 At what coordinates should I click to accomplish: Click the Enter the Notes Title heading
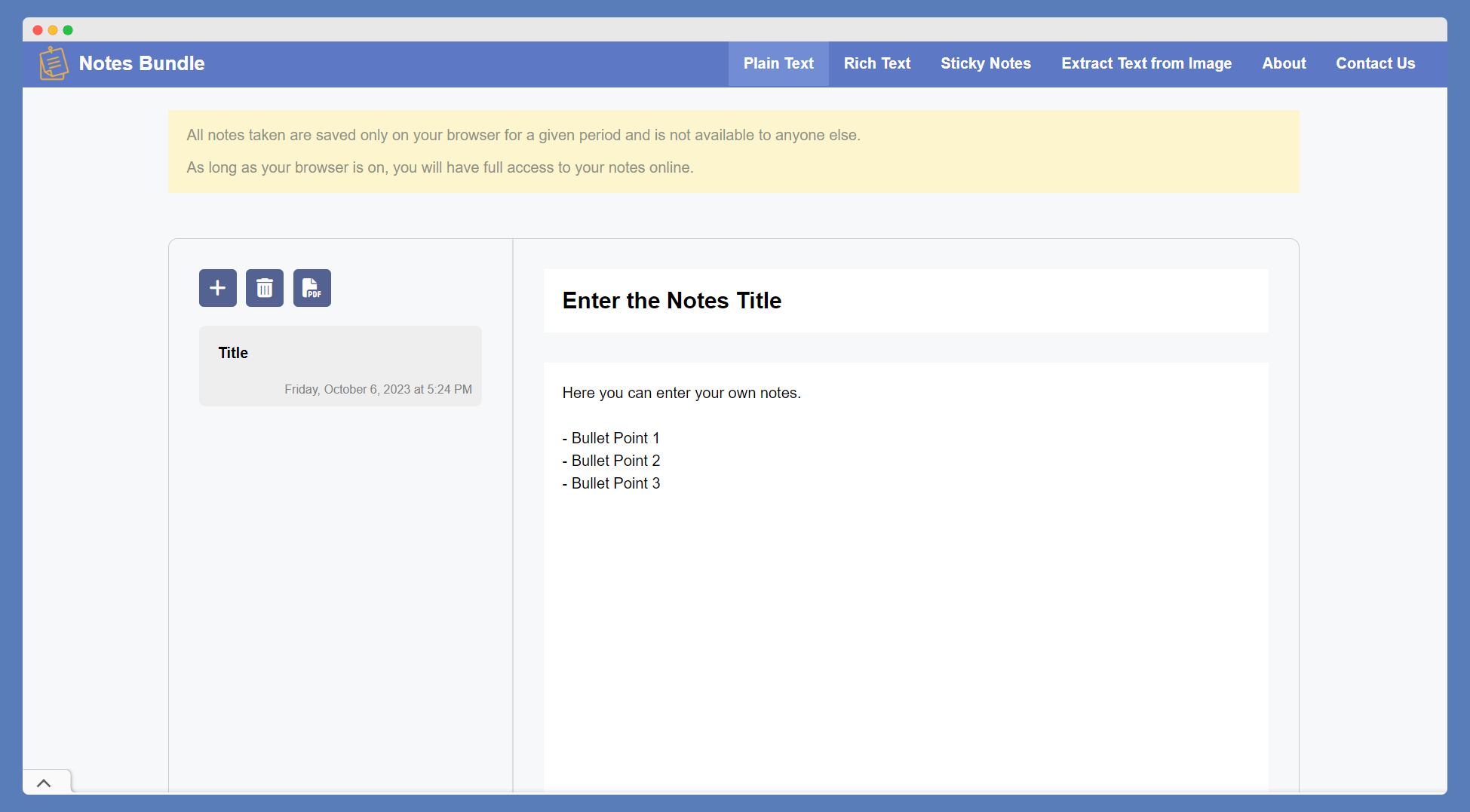coord(671,300)
